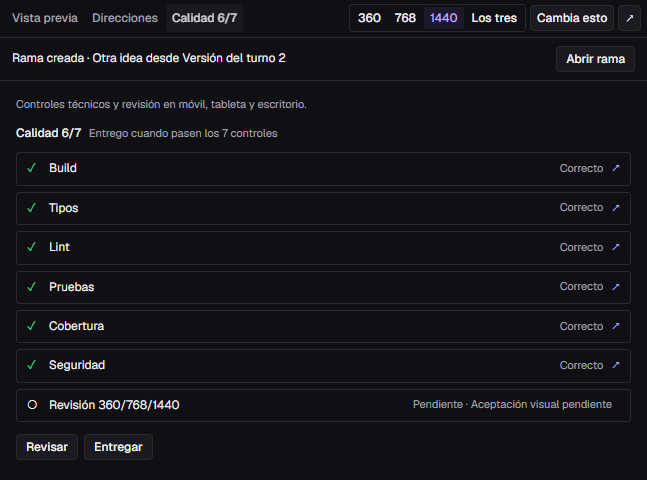647x480 pixels.
Task: Click Entrego cuando pasen los 7 controles
Action: point(183,133)
